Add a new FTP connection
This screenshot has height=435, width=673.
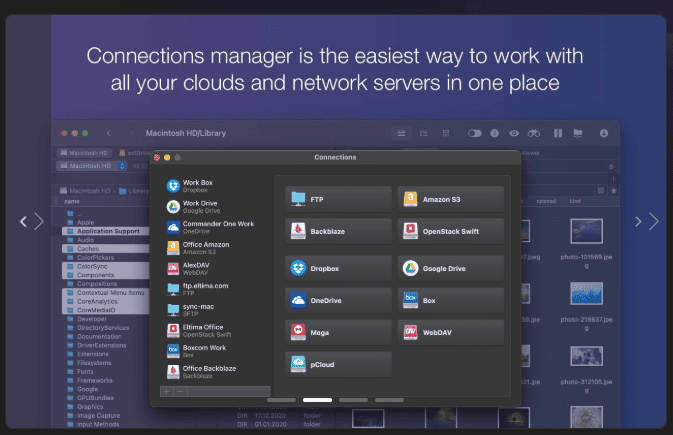[x=338, y=199]
